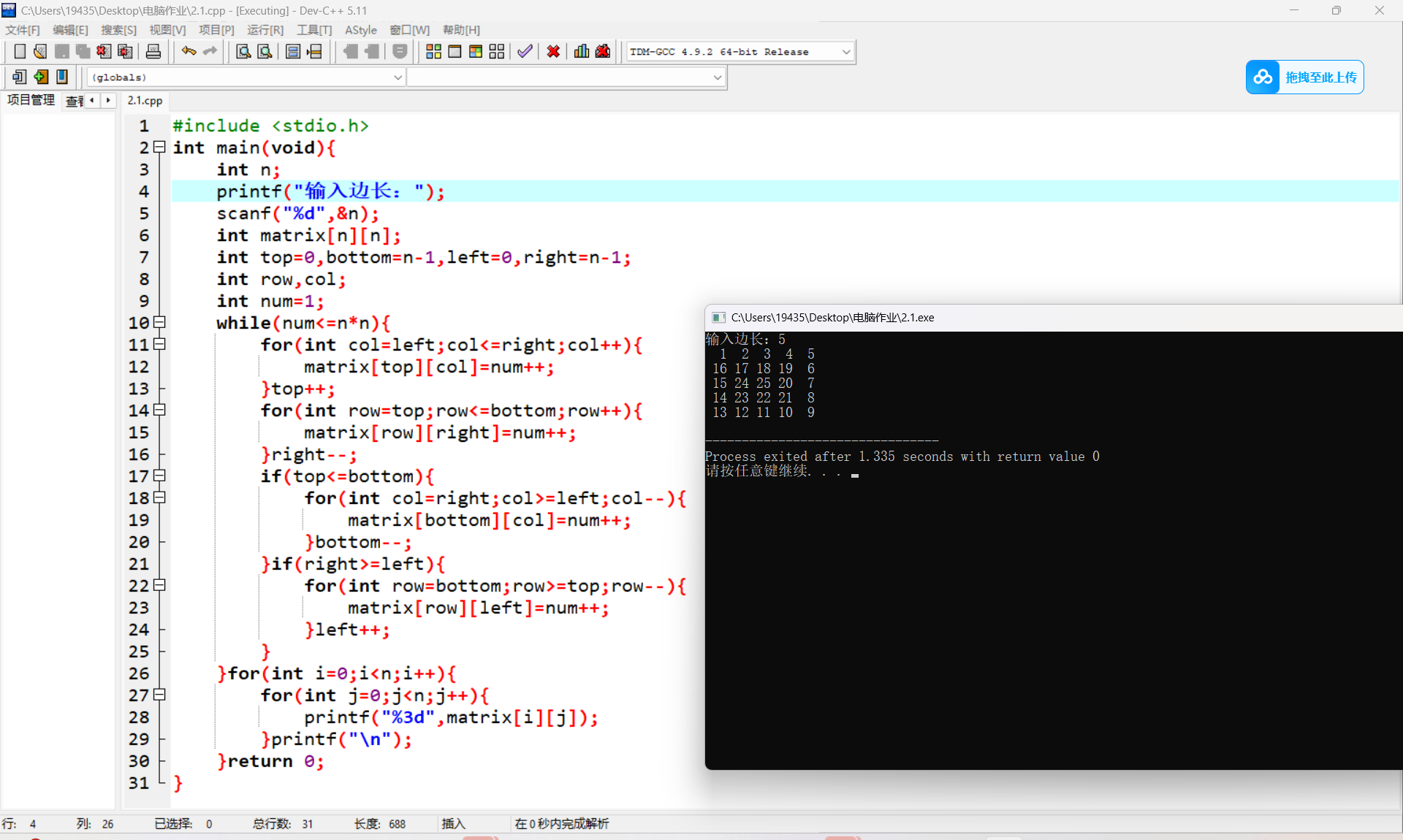Click the red X stop execution icon
Screen dimensions: 1403x840
[553, 52]
